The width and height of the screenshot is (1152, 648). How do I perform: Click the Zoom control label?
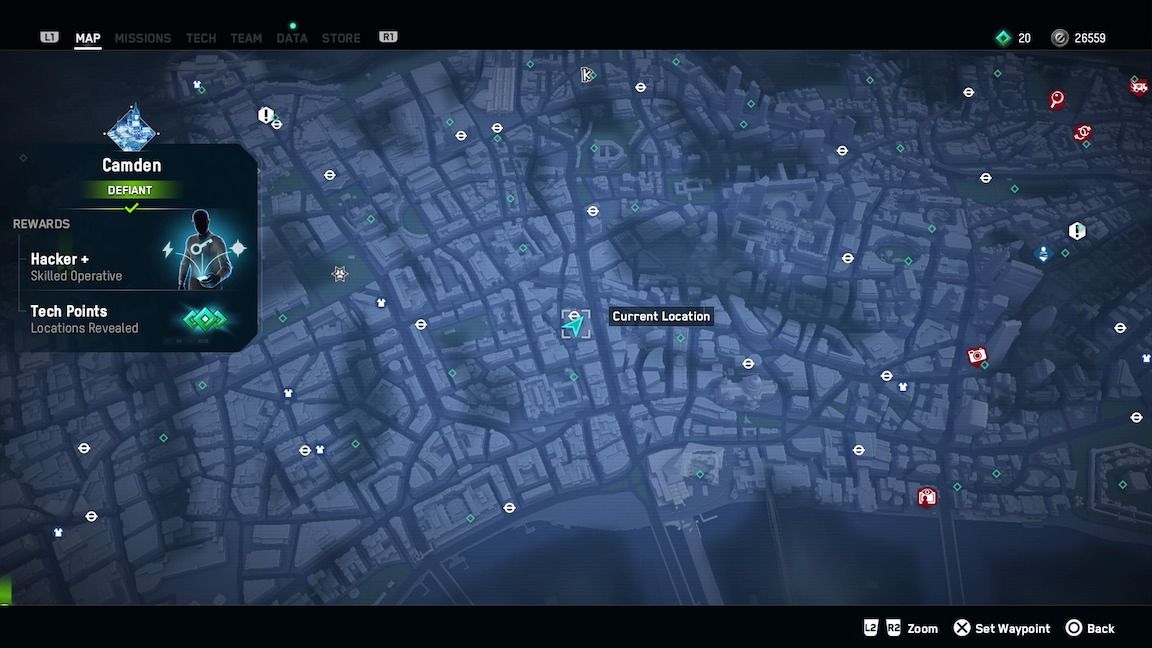click(x=923, y=629)
